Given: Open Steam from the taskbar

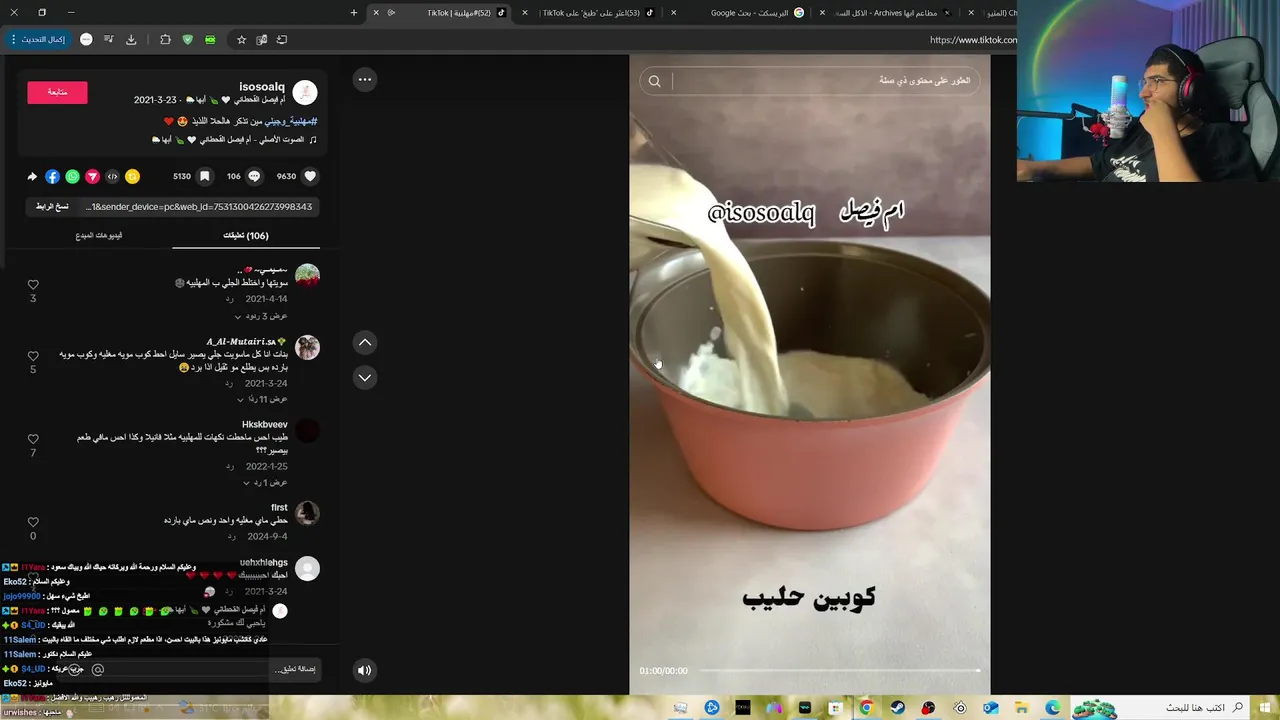Looking at the screenshot, I should pos(898,707).
